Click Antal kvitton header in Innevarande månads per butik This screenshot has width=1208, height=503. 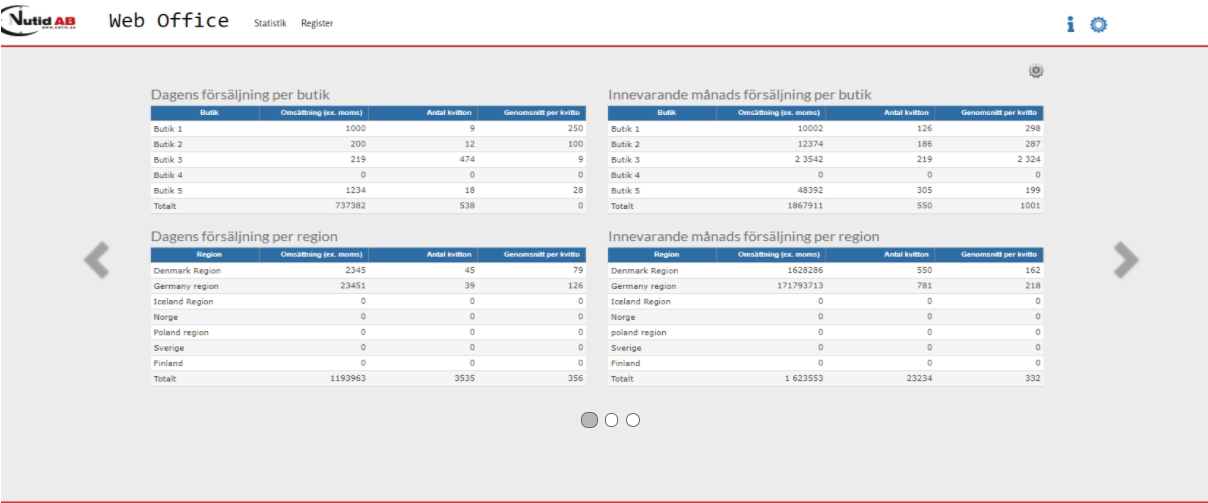pos(879,113)
